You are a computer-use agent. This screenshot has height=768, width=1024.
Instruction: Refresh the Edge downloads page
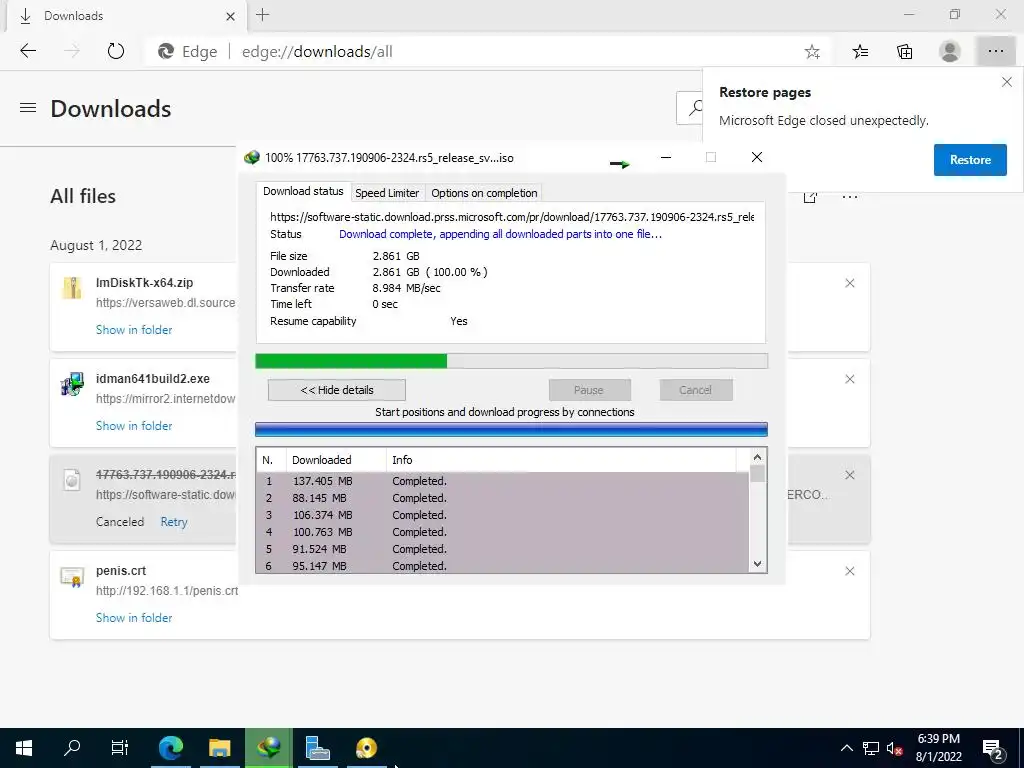point(116,51)
